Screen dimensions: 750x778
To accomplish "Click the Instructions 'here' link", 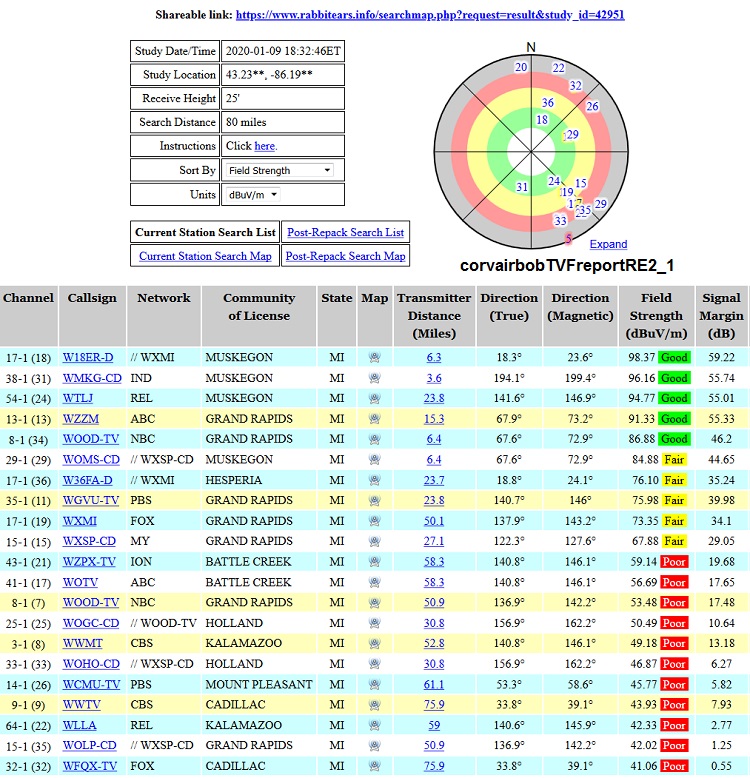I will (264, 146).
